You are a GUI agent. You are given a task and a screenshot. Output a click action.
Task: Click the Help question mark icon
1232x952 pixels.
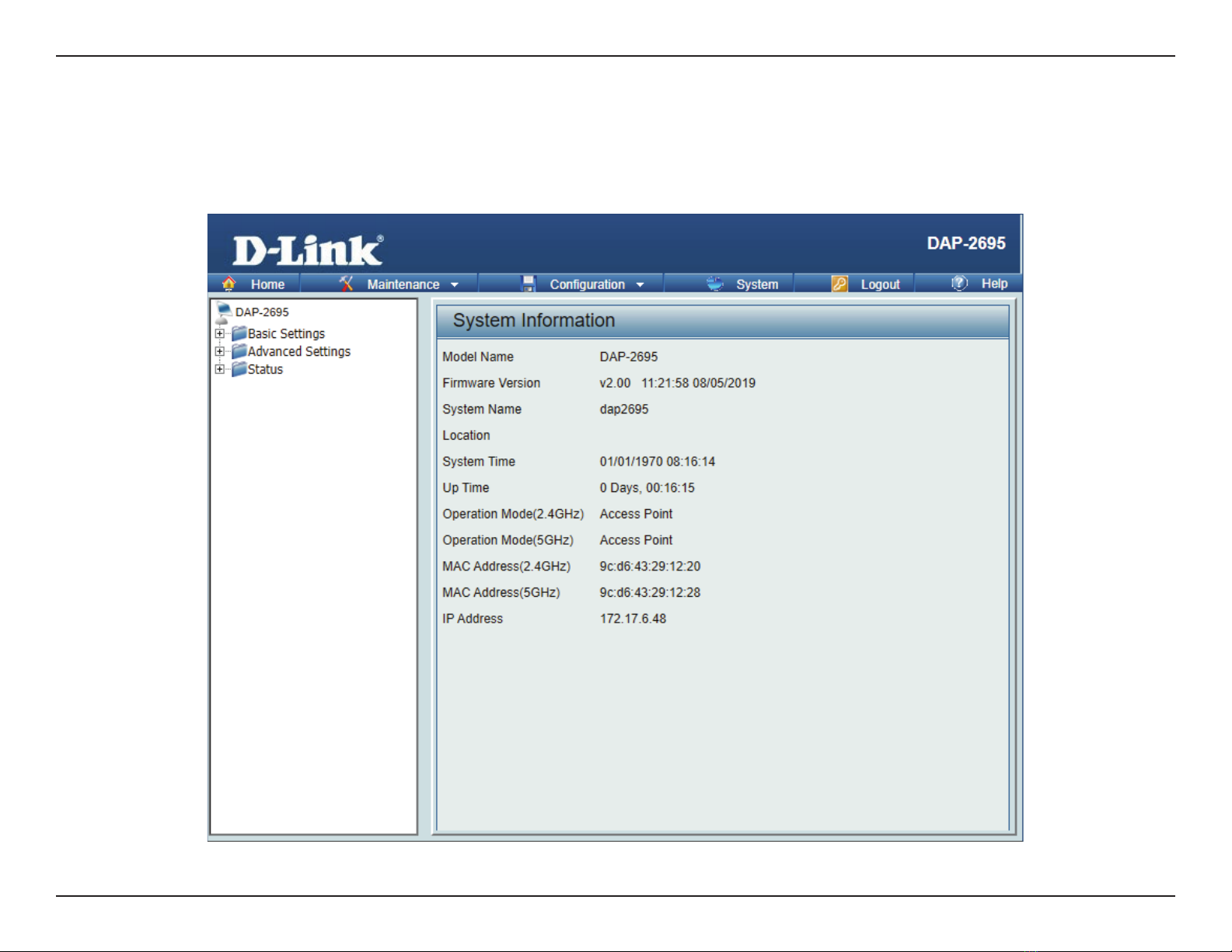pos(960,283)
